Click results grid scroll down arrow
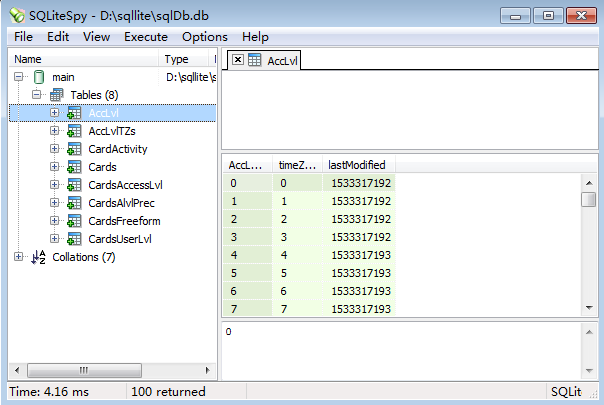 tap(589, 308)
